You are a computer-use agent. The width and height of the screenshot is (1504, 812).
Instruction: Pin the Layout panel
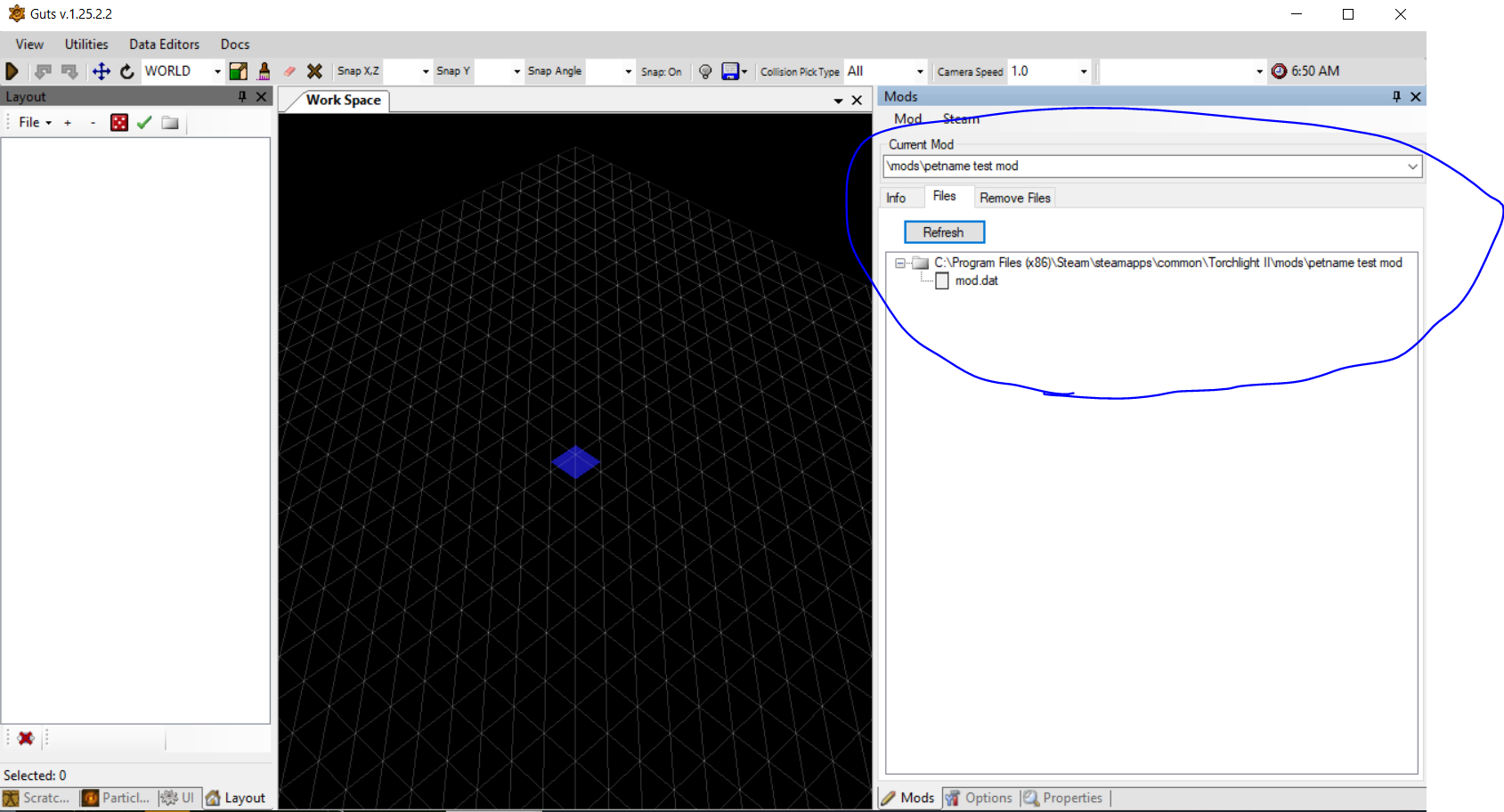click(242, 96)
